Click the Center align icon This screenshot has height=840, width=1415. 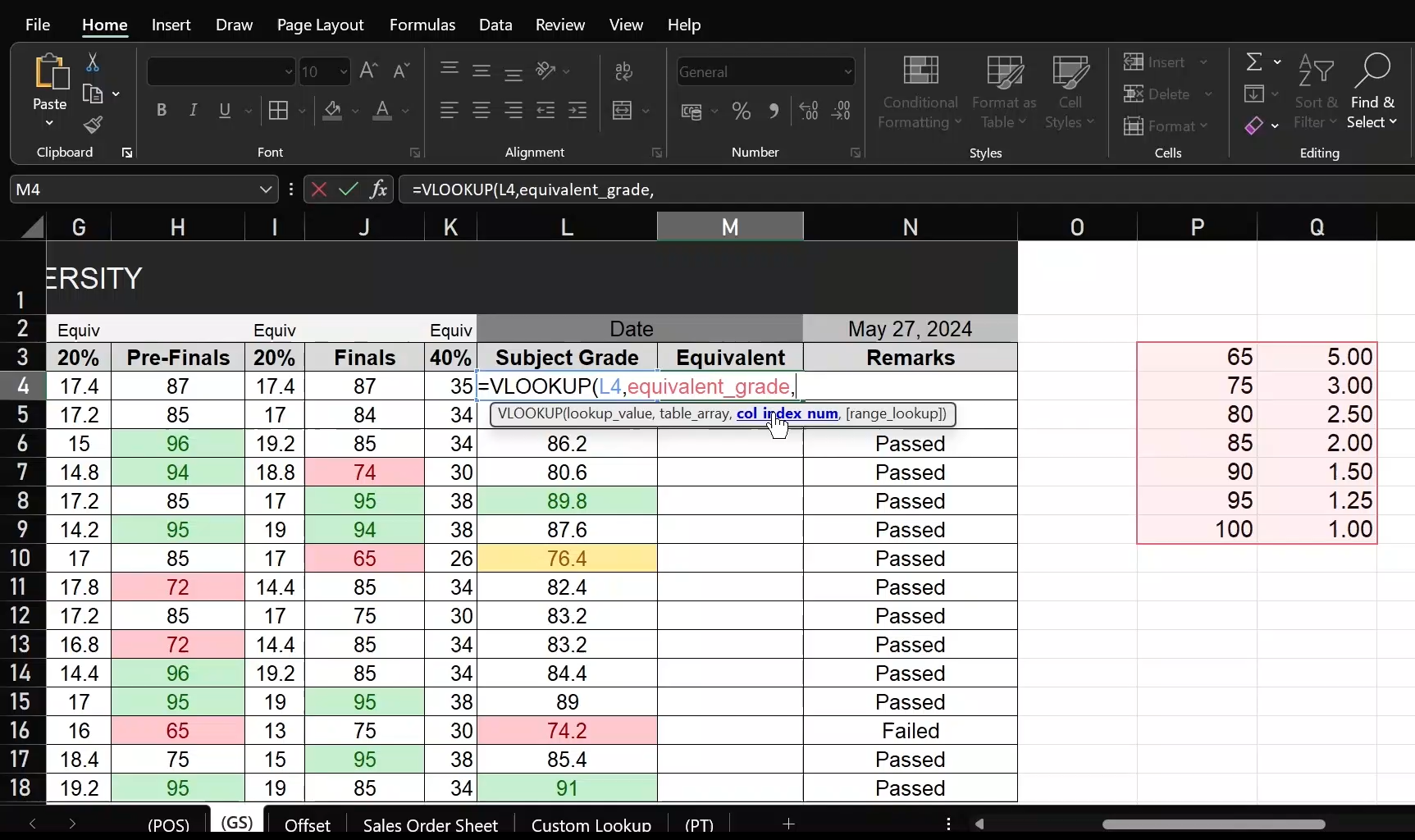(482, 111)
